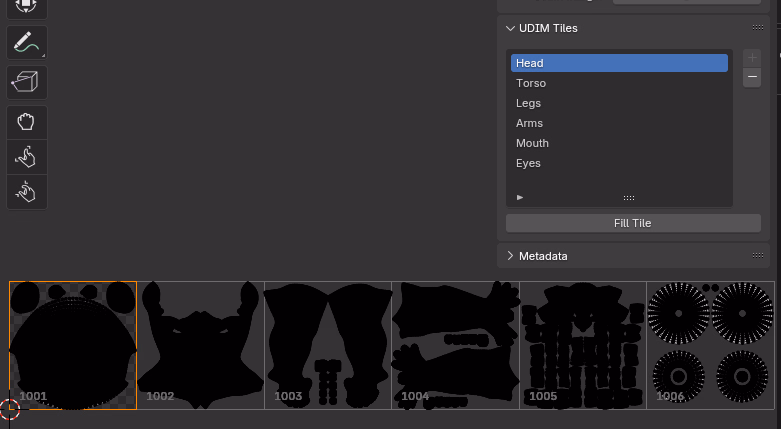Click Metadata panel drag handle
The width and height of the screenshot is (781, 429).
[x=758, y=255]
